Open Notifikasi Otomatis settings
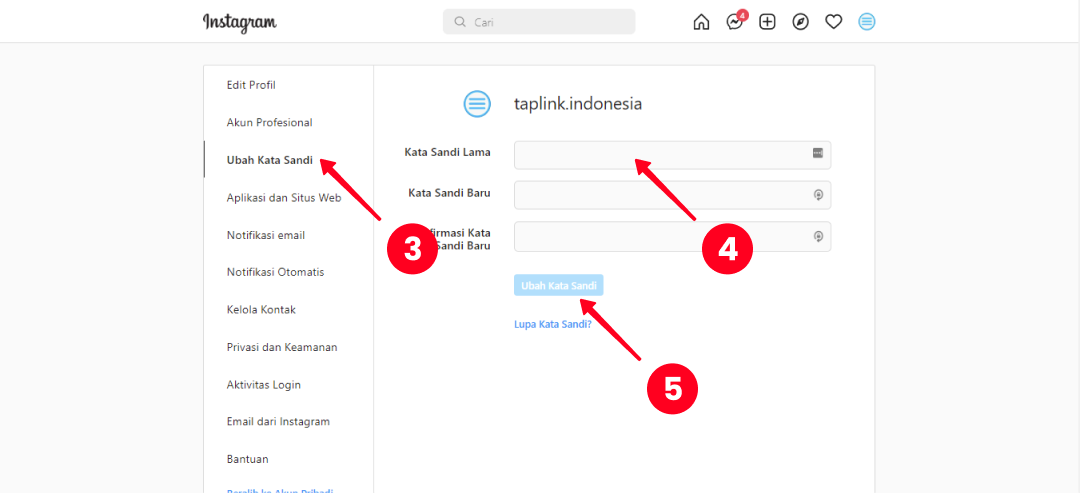This screenshot has height=493, width=1080. [x=276, y=272]
